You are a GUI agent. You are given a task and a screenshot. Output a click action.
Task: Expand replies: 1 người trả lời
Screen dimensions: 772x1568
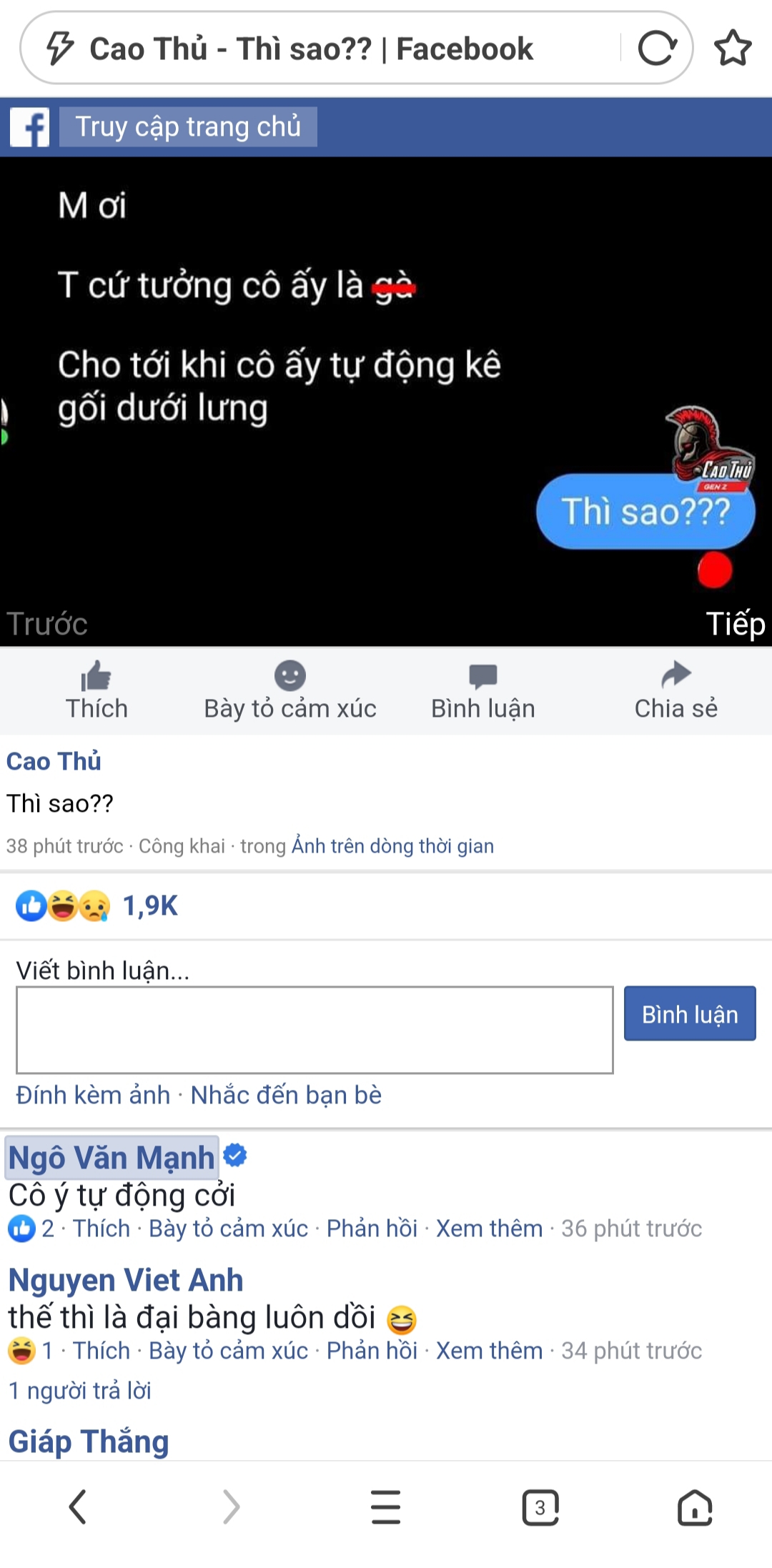click(x=80, y=1391)
